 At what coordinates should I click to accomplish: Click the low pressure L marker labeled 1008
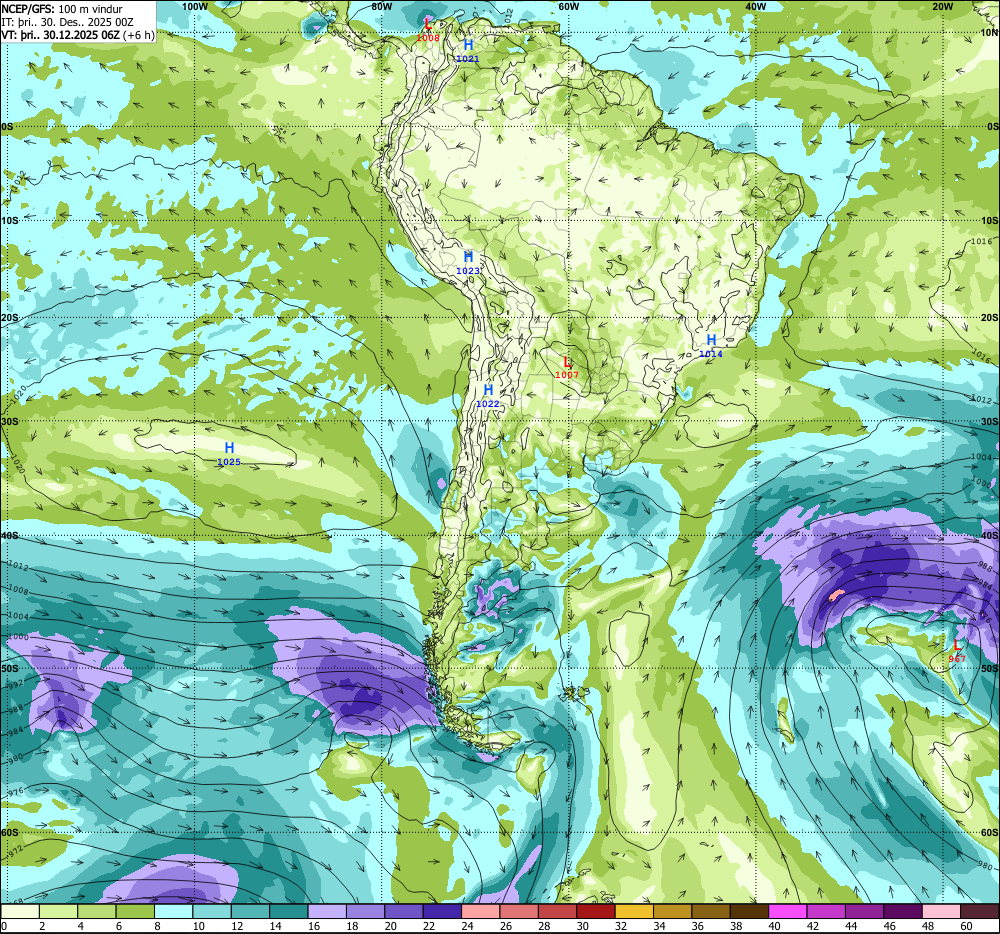click(x=428, y=24)
